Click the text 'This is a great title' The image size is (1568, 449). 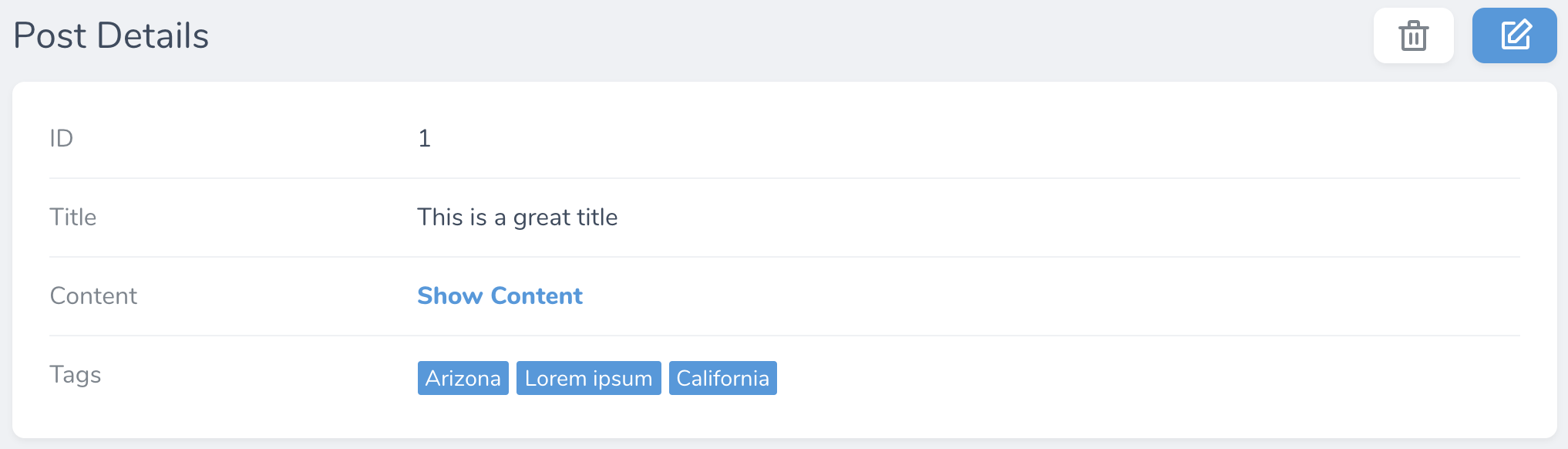click(517, 217)
